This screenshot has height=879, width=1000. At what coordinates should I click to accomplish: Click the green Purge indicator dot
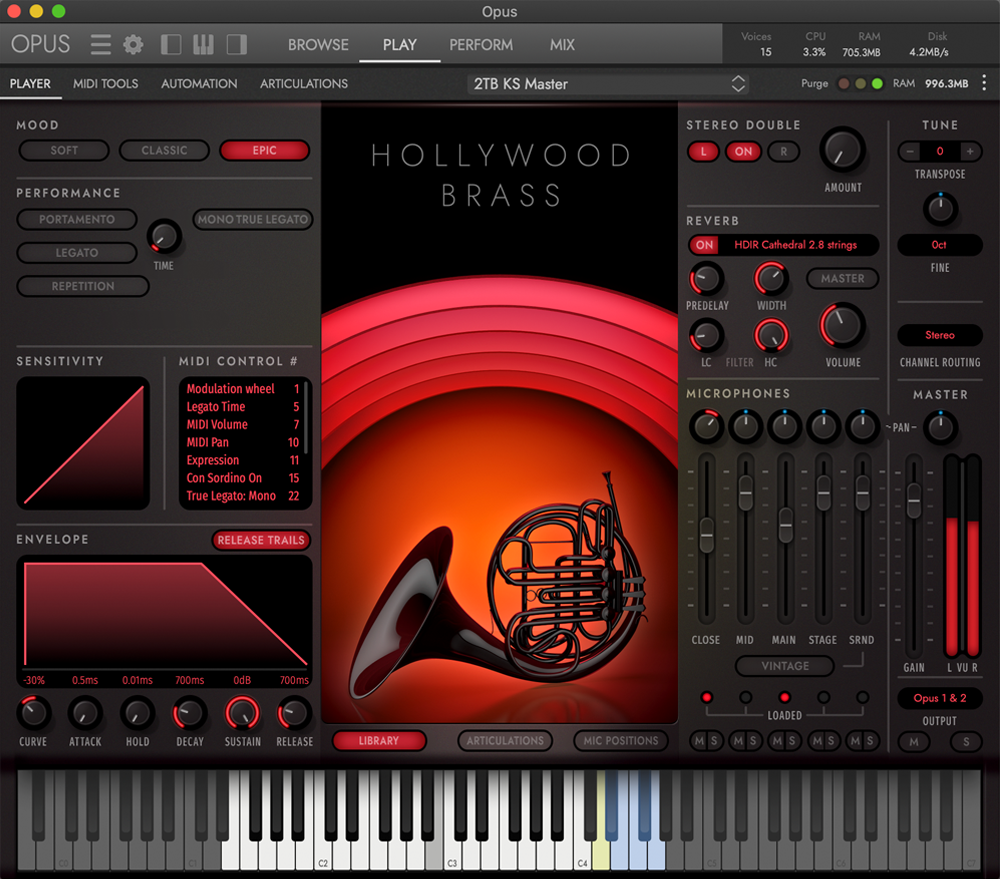877,84
